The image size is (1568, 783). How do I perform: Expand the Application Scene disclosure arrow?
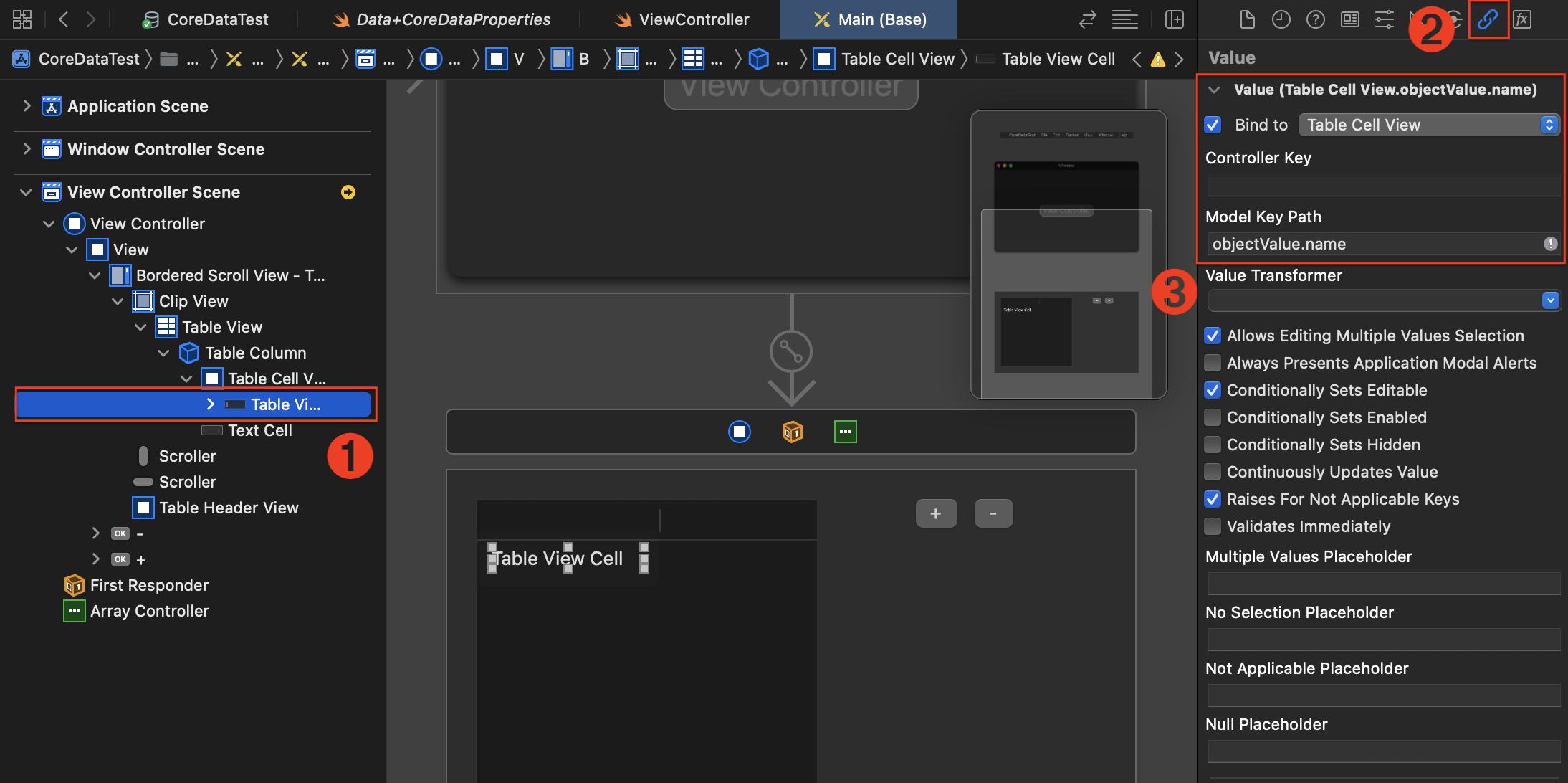(x=27, y=106)
